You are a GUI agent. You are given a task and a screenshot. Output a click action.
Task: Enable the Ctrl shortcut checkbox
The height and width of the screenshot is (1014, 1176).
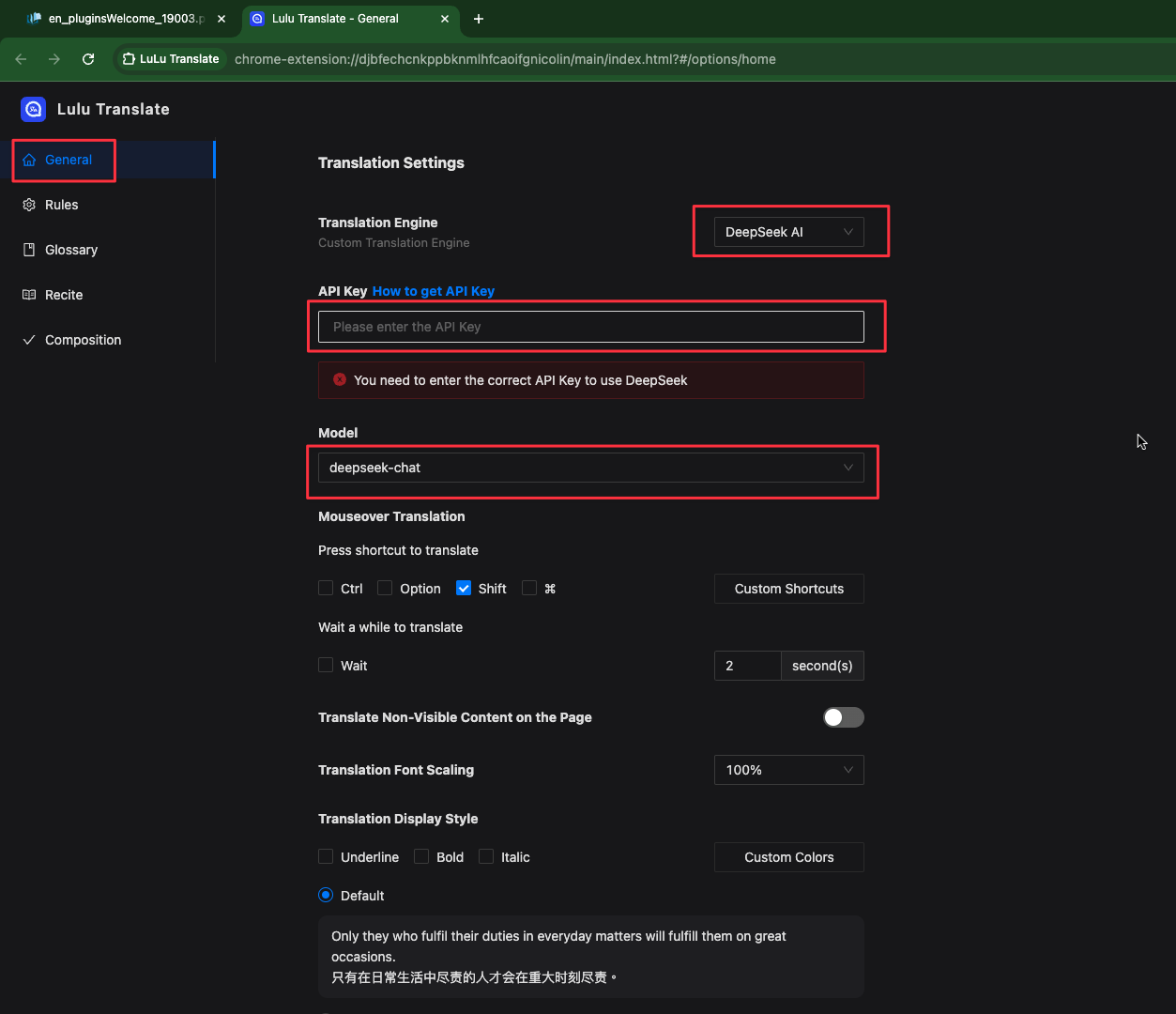click(326, 588)
